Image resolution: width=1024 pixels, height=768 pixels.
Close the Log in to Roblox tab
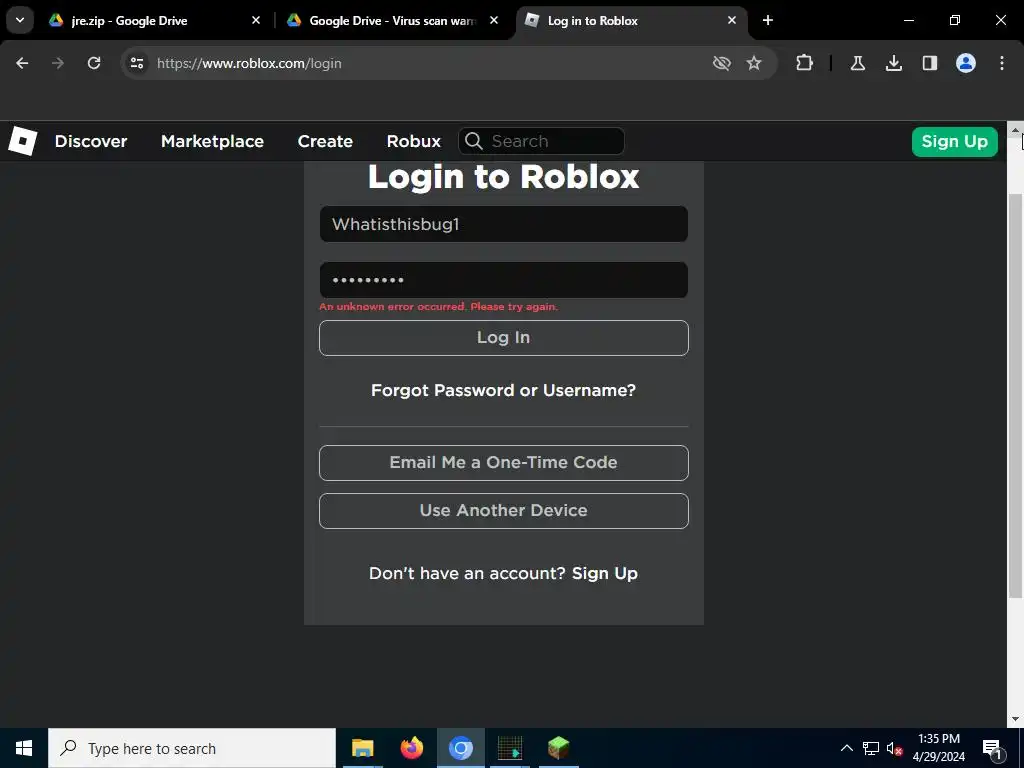click(x=732, y=20)
